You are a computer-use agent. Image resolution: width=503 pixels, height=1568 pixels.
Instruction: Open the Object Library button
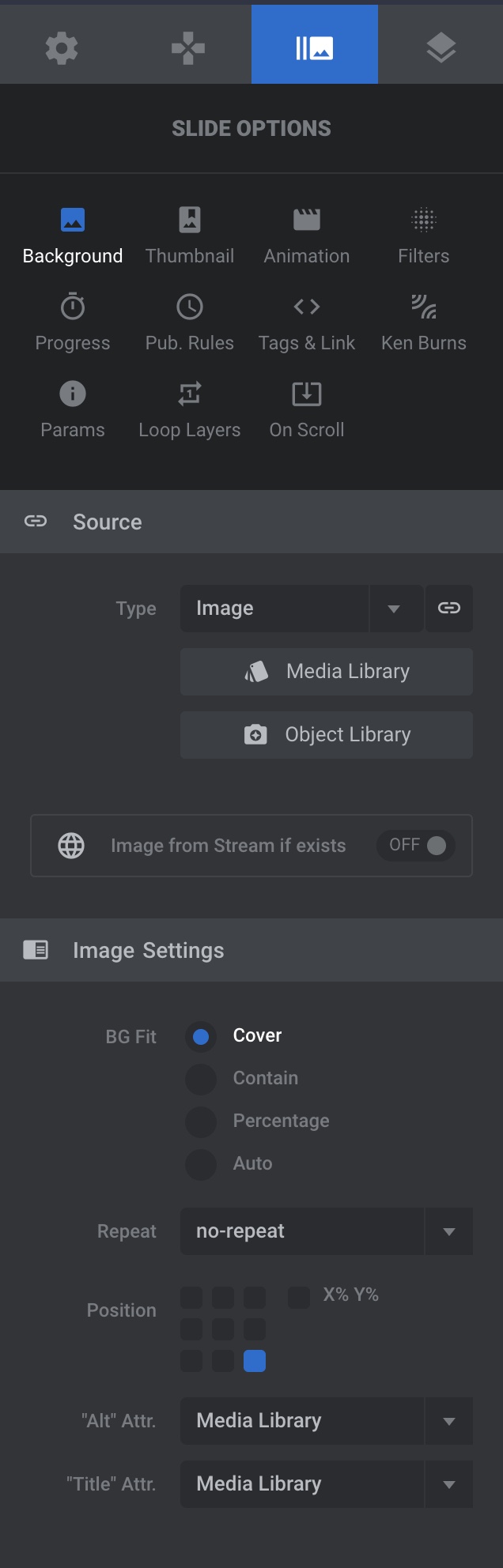pos(326,735)
